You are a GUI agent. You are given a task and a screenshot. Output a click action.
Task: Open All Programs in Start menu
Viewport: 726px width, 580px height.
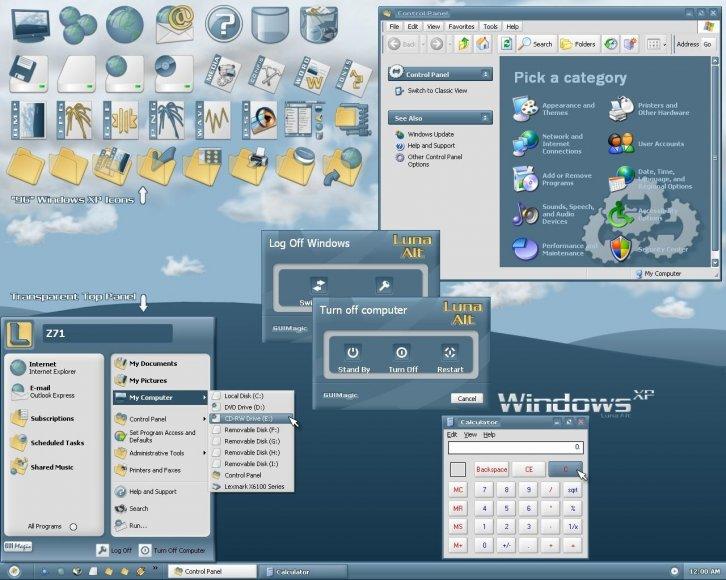tap(52, 526)
